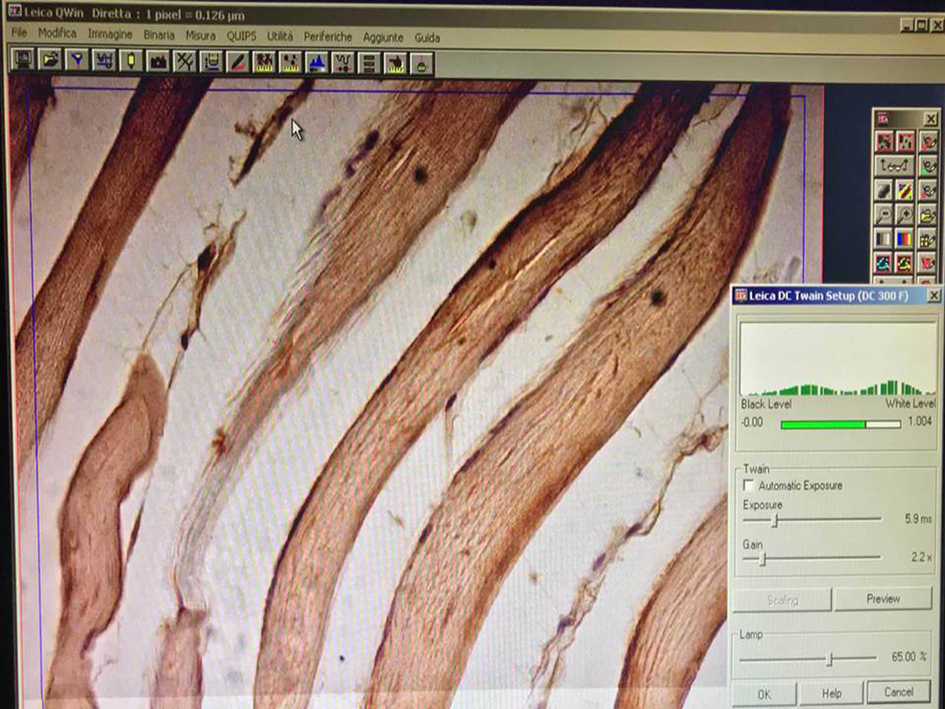Click the Help button in Twain Setup
This screenshot has width=945, height=709.
[x=831, y=693]
